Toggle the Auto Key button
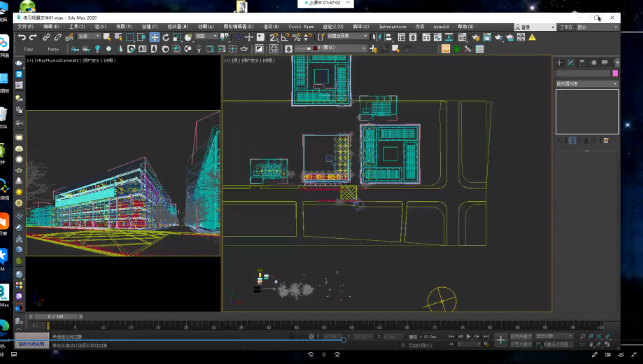Image resolution: width=643 pixels, height=364 pixels. pyautogui.click(x=521, y=336)
